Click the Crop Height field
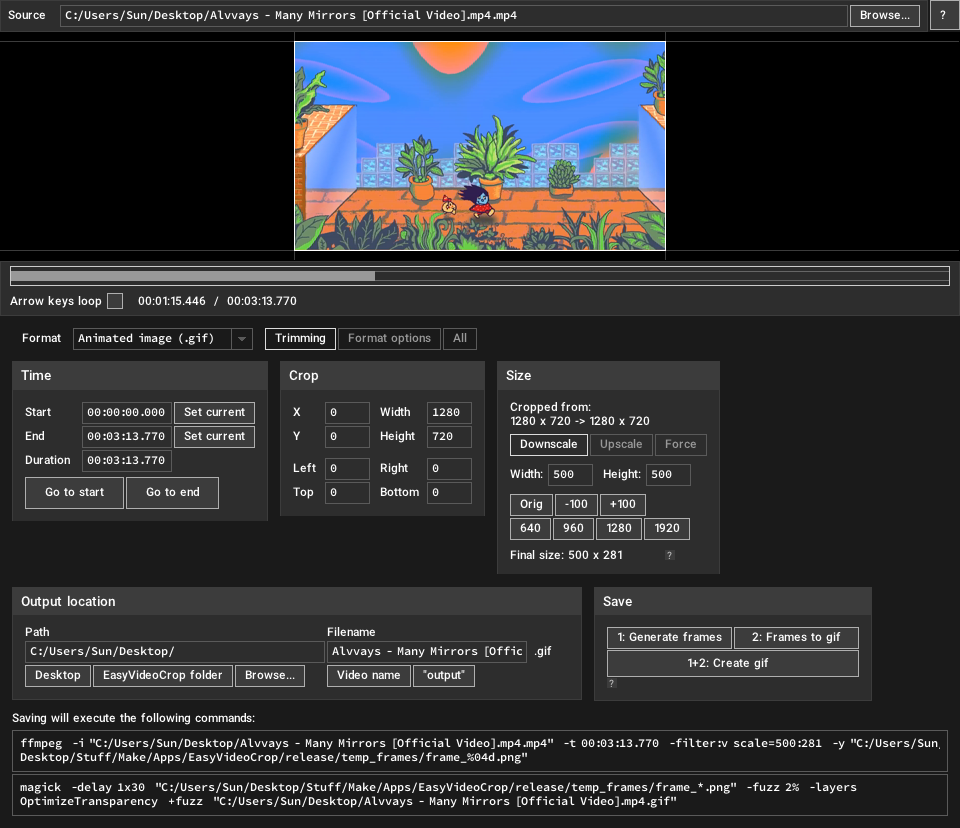960x828 pixels. tap(449, 437)
